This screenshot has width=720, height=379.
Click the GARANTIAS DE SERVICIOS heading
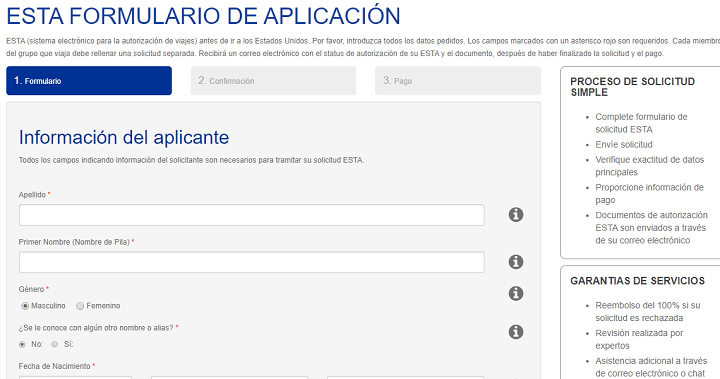point(637,281)
